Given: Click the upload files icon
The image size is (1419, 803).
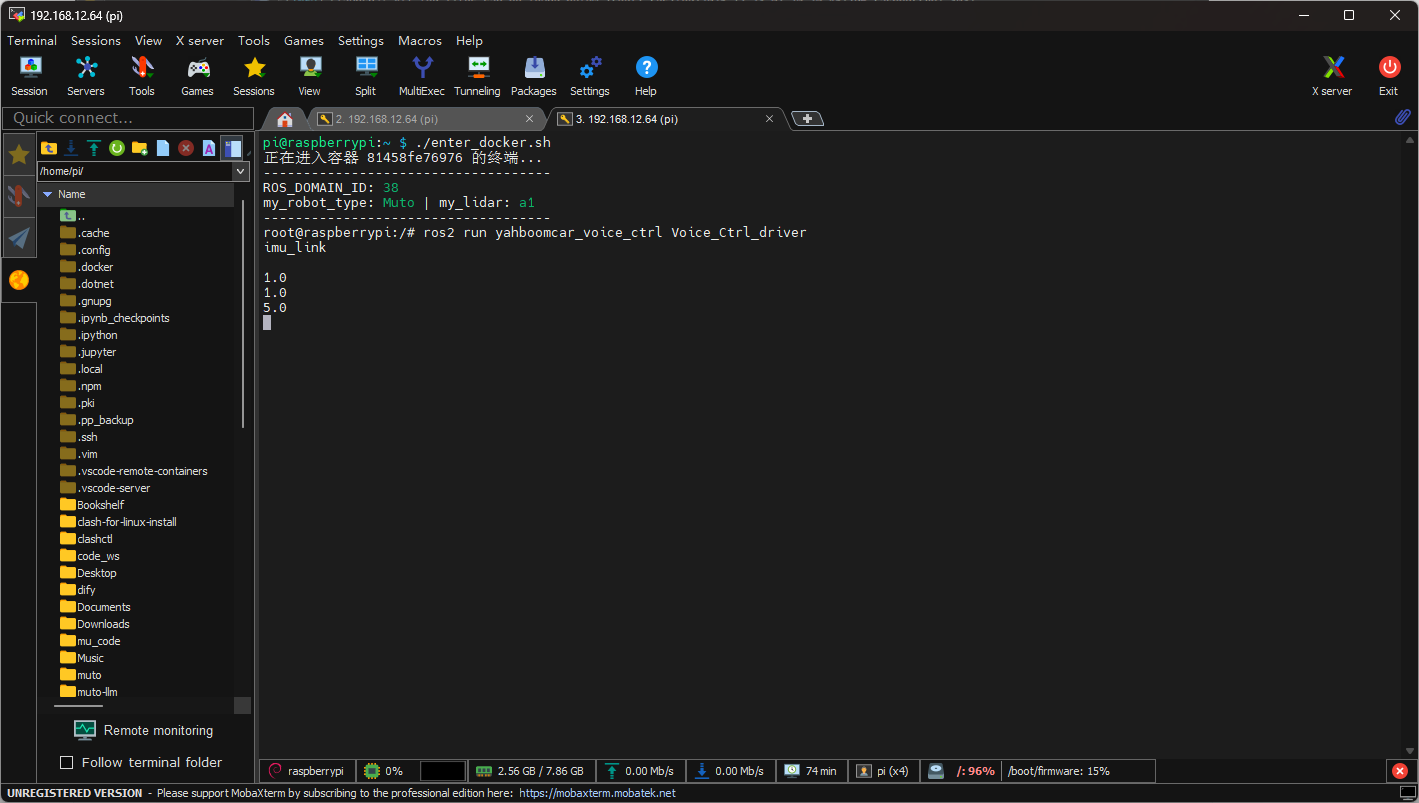Looking at the screenshot, I should 94,148.
